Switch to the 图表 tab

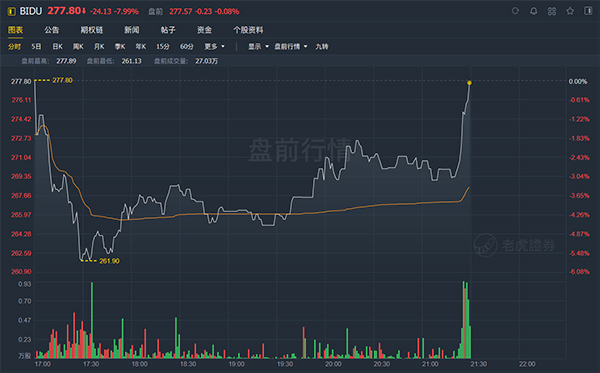(x=15, y=30)
